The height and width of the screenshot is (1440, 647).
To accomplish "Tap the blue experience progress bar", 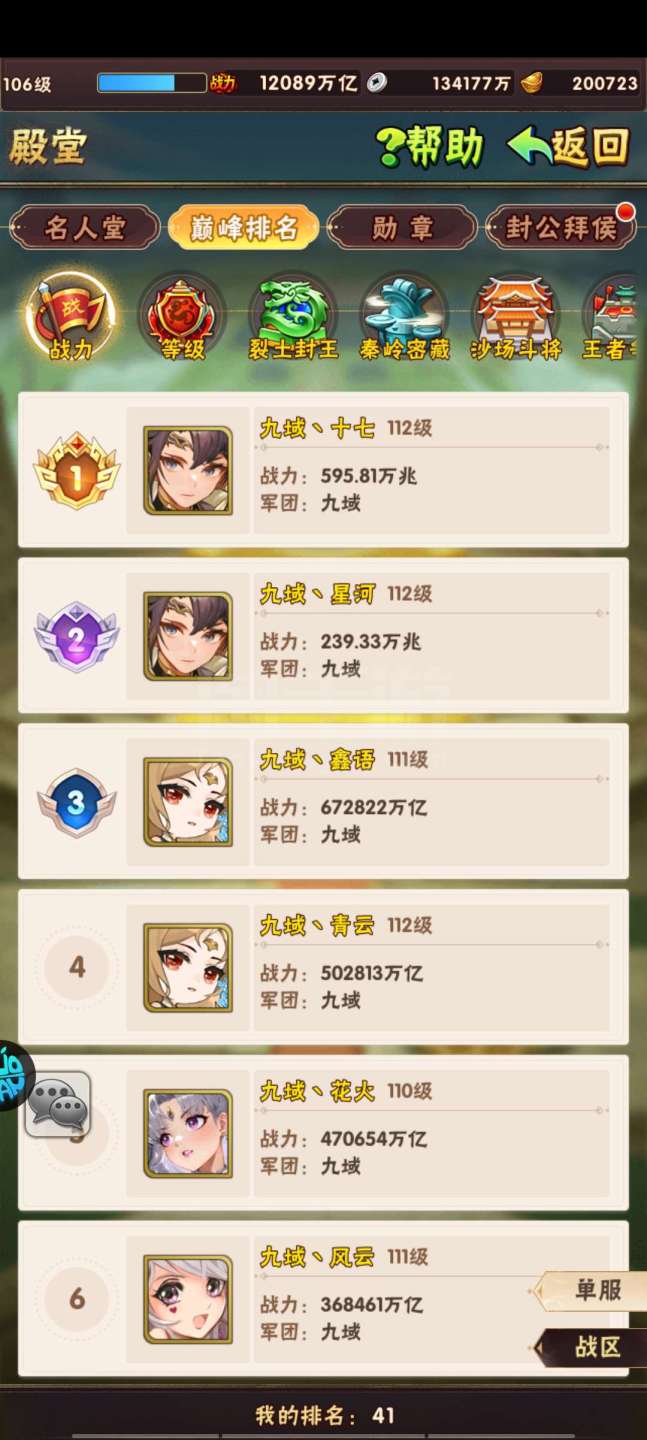I will coord(151,83).
